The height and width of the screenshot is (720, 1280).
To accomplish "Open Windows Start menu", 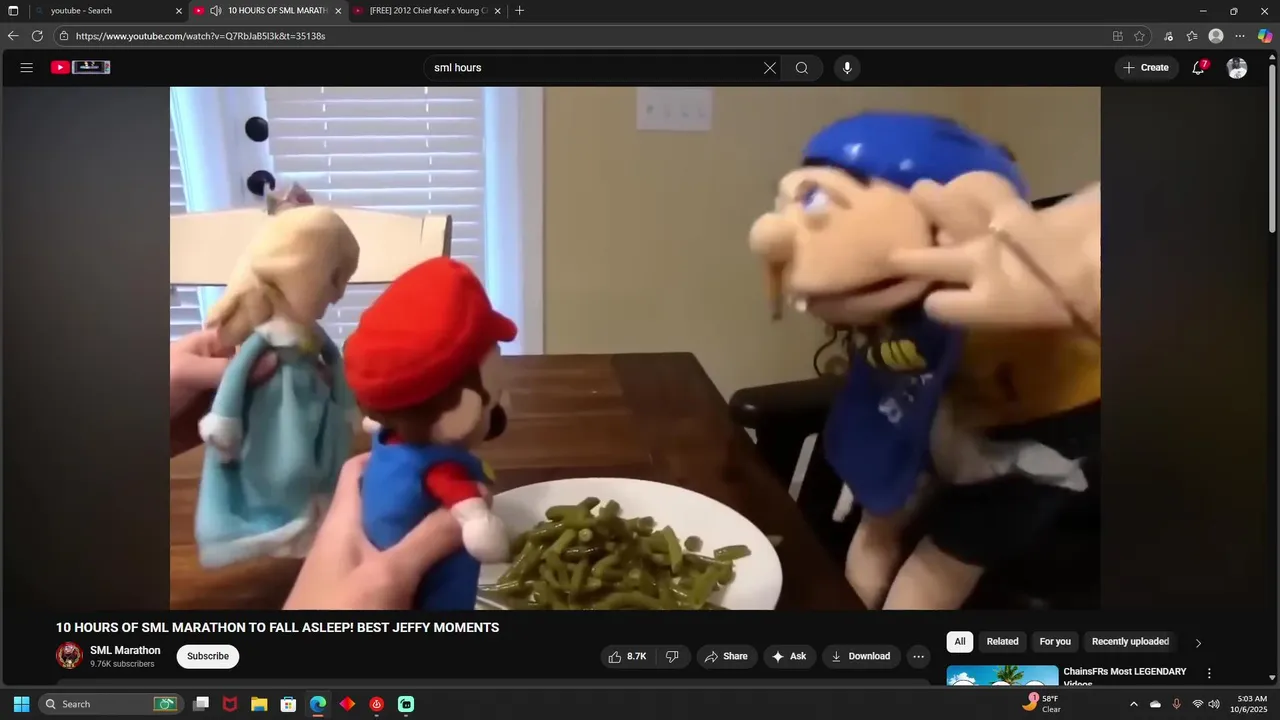I will [21, 704].
